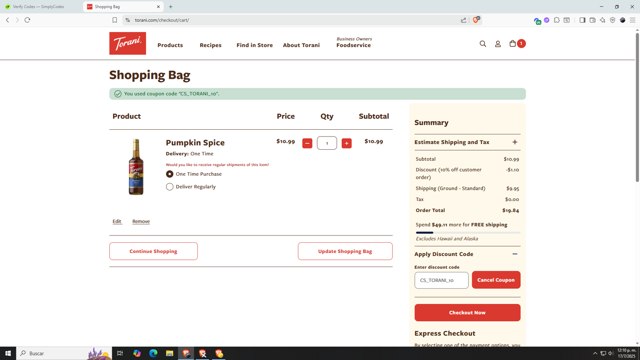Decrease Pumpkin Spice quantity with minus button

(x=307, y=143)
